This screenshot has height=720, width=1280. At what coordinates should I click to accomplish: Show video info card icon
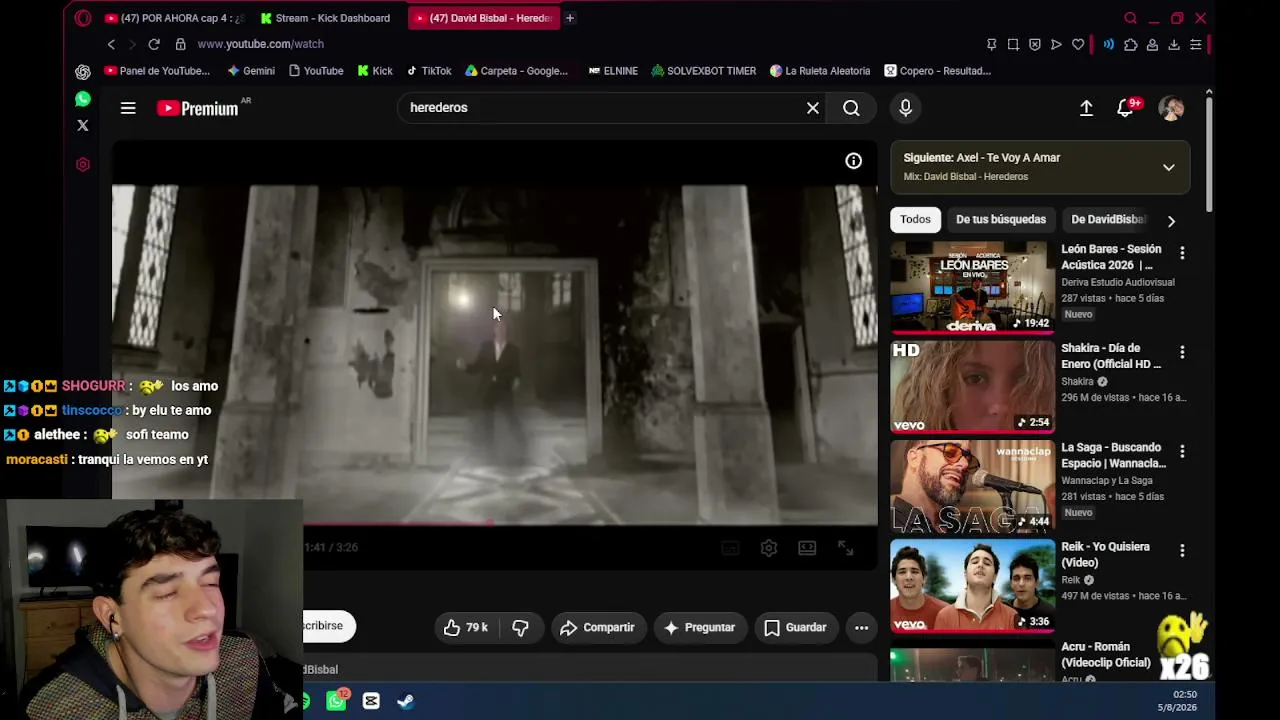tap(853, 161)
